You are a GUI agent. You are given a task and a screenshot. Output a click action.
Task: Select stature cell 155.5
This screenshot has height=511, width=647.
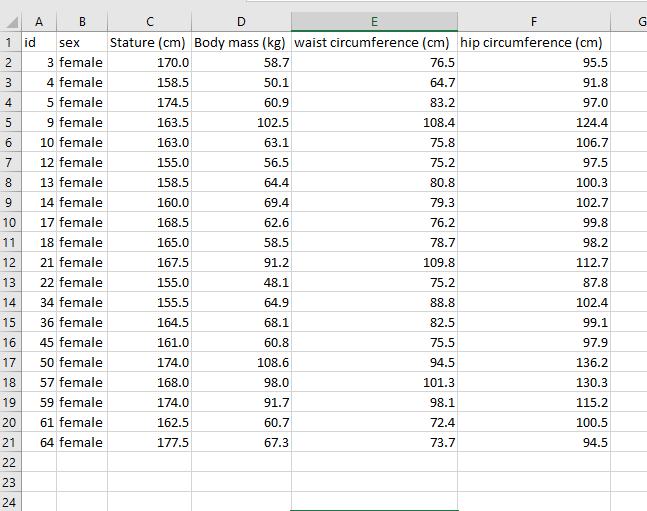coord(149,302)
